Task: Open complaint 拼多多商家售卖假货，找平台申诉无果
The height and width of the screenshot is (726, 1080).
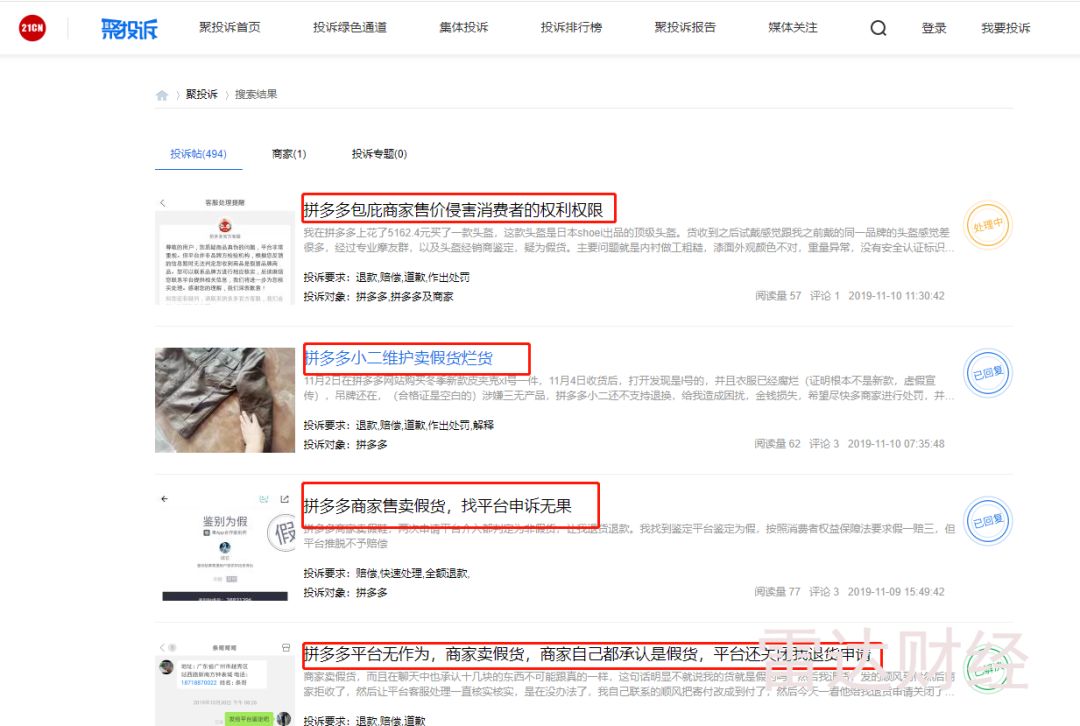Action: point(437,506)
